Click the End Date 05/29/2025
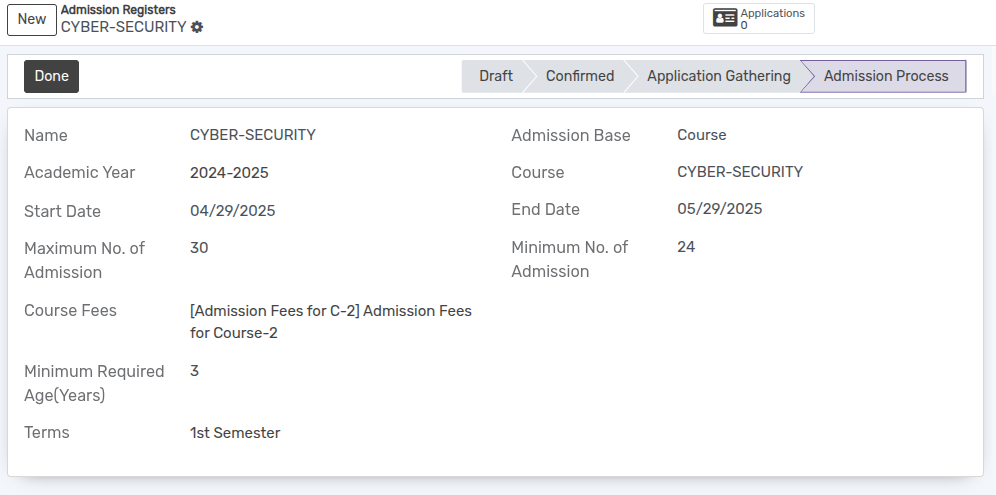Image resolution: width=996 pixels, height=495 pixels. [x=720, y=209]
